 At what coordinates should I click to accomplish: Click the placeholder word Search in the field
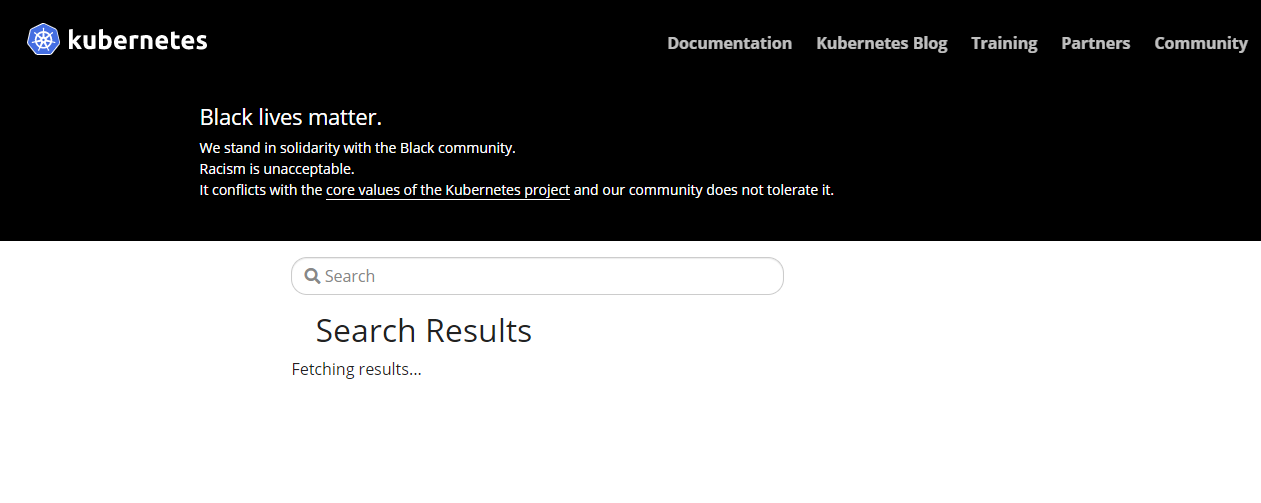point(350,276)
